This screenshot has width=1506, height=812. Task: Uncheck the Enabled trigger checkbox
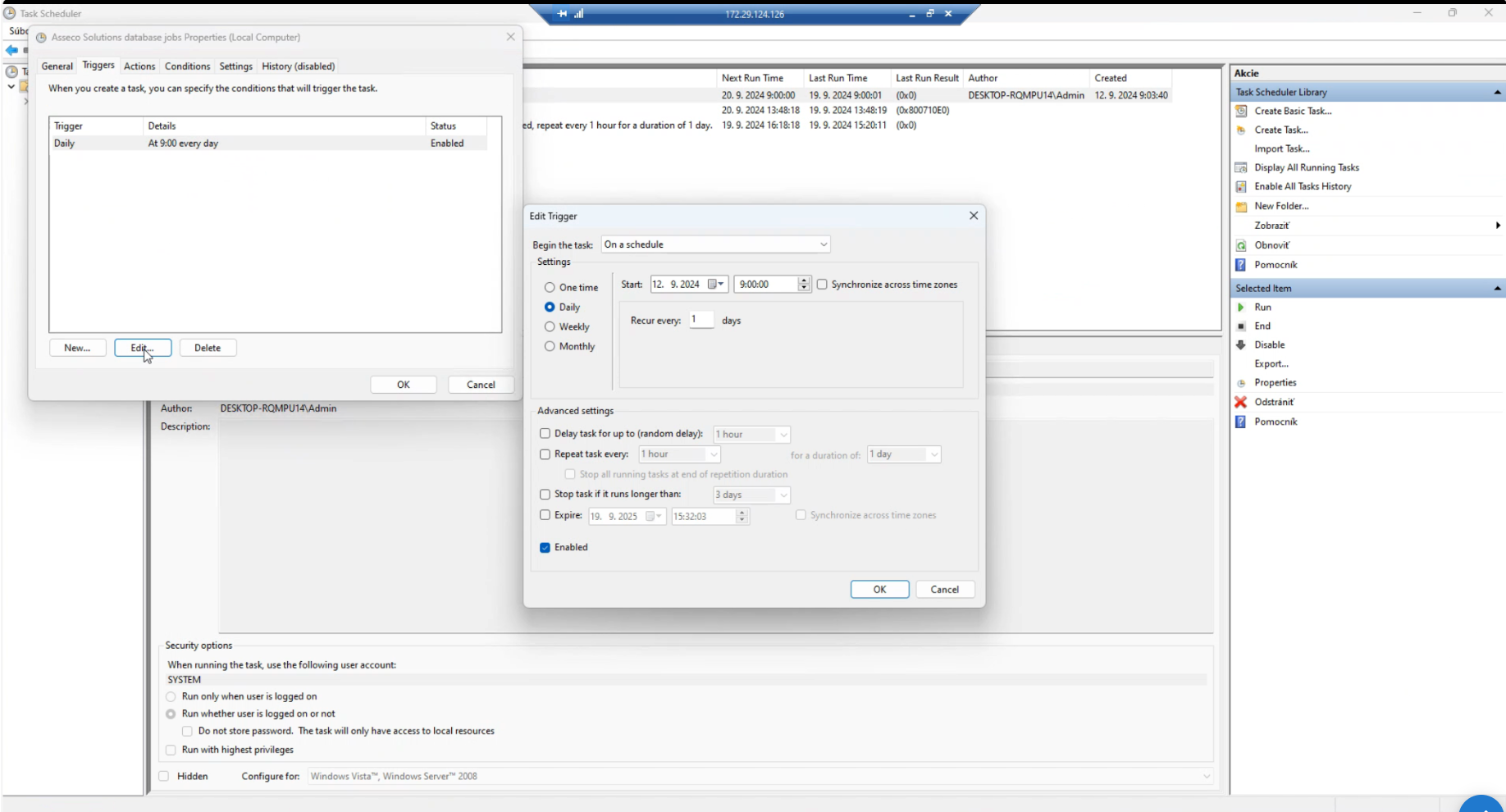545,547
